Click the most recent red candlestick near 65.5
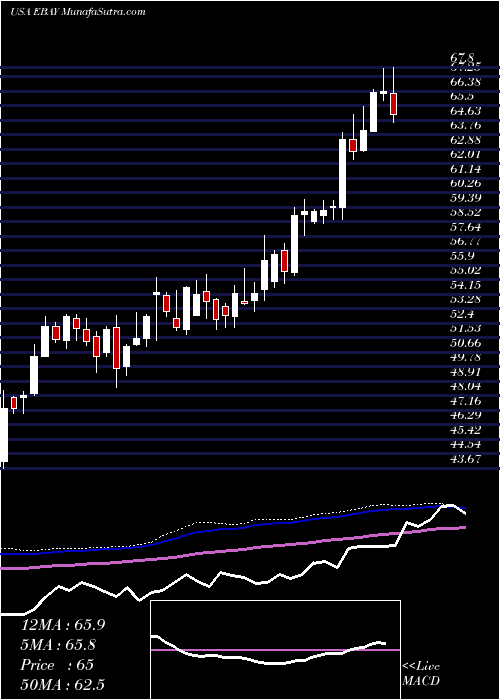Viewport: 500px width, 700px height. 393,104
